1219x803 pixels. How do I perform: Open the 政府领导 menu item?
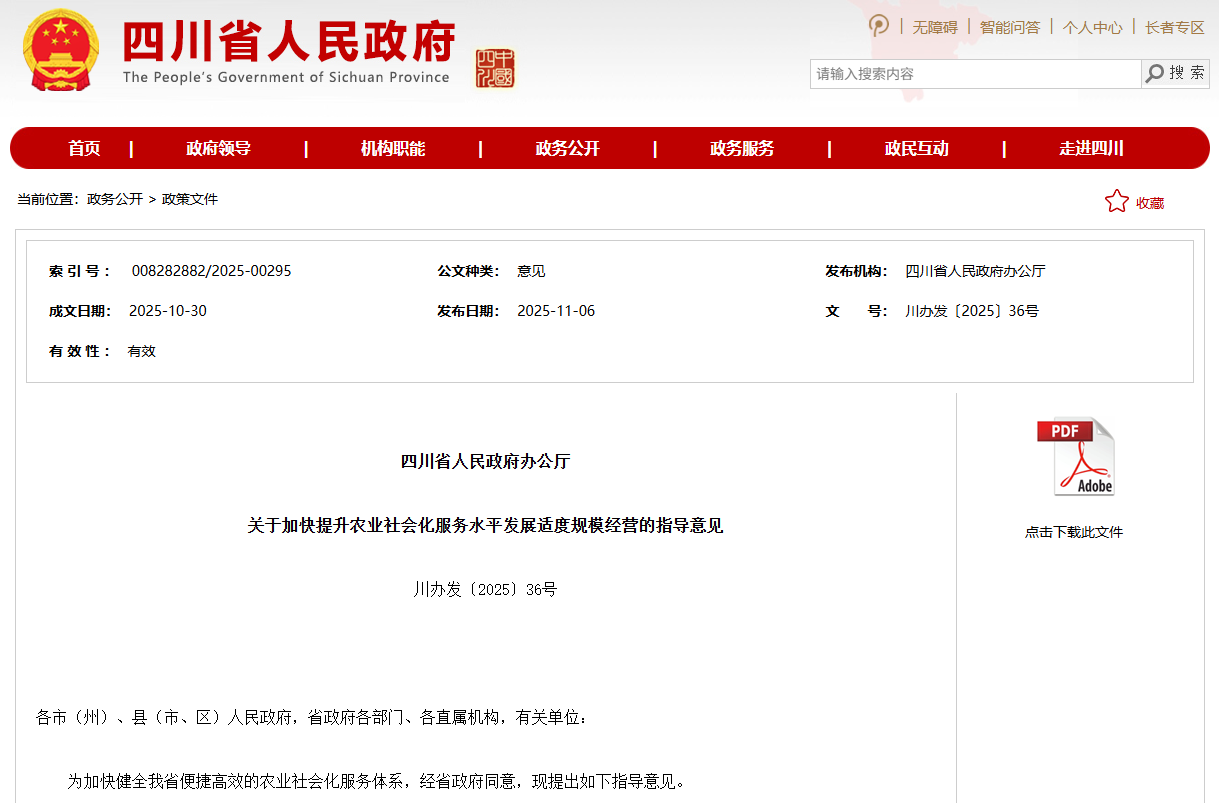click(x=218, y=148)
